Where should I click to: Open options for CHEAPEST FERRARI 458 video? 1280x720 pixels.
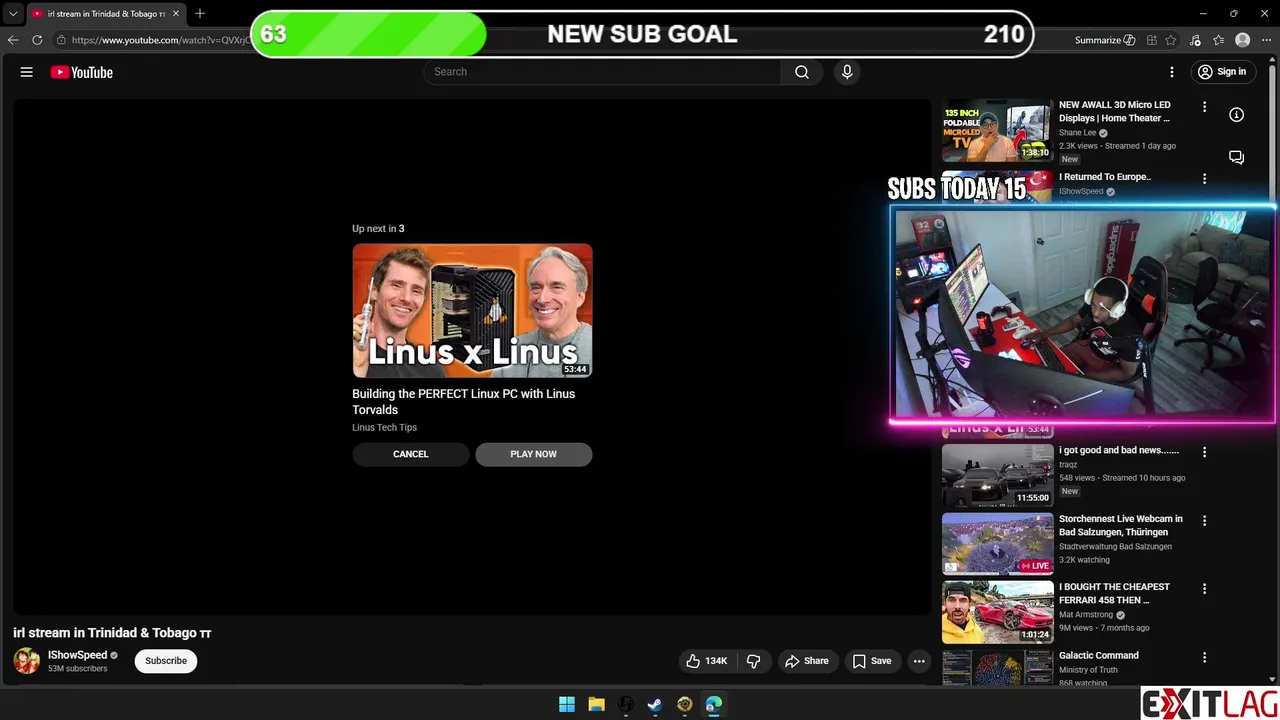point(1204,589)
